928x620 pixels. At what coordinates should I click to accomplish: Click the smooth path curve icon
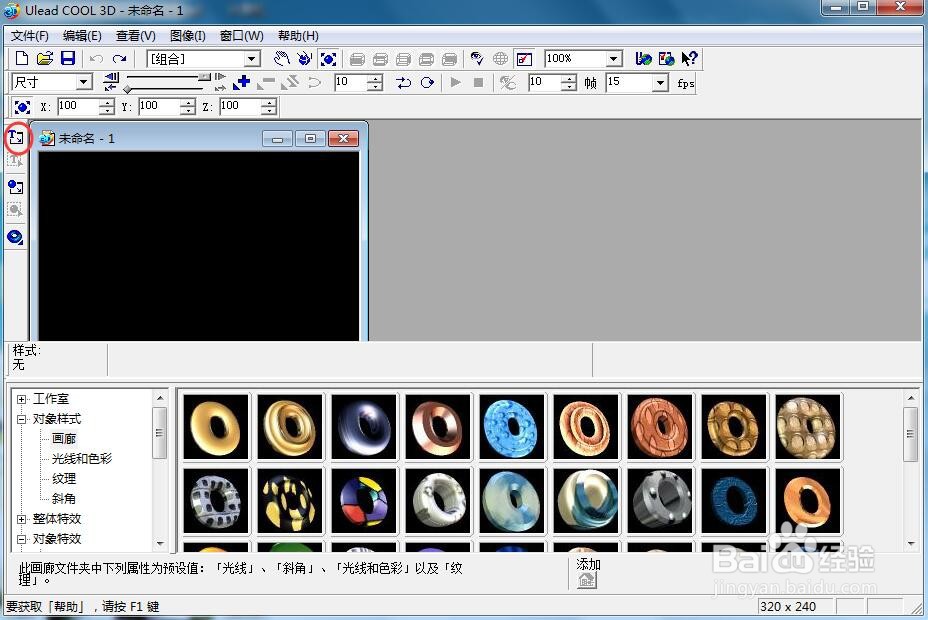[314, 82]
